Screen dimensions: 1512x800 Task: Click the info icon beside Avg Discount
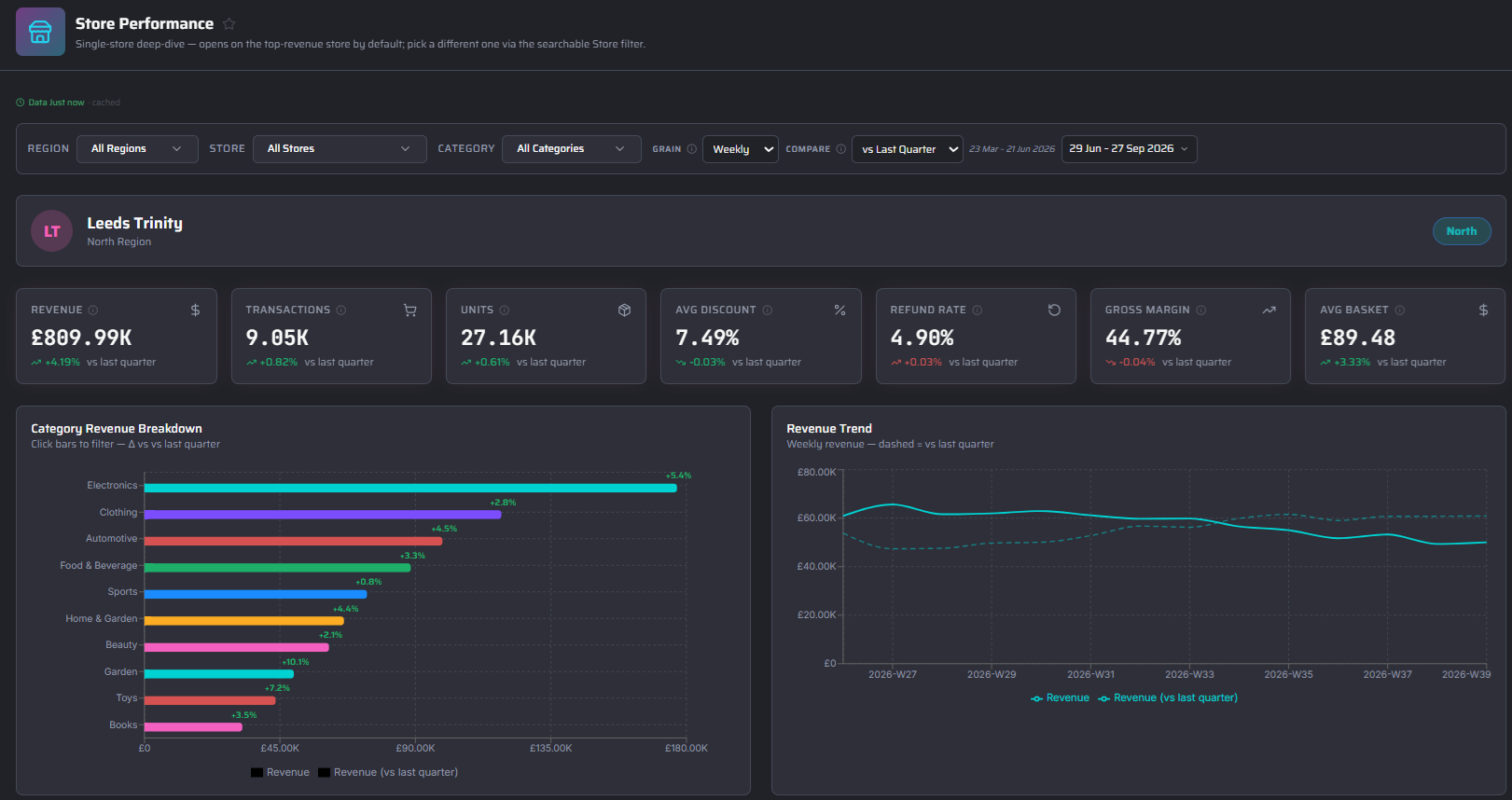pos(768,310)
